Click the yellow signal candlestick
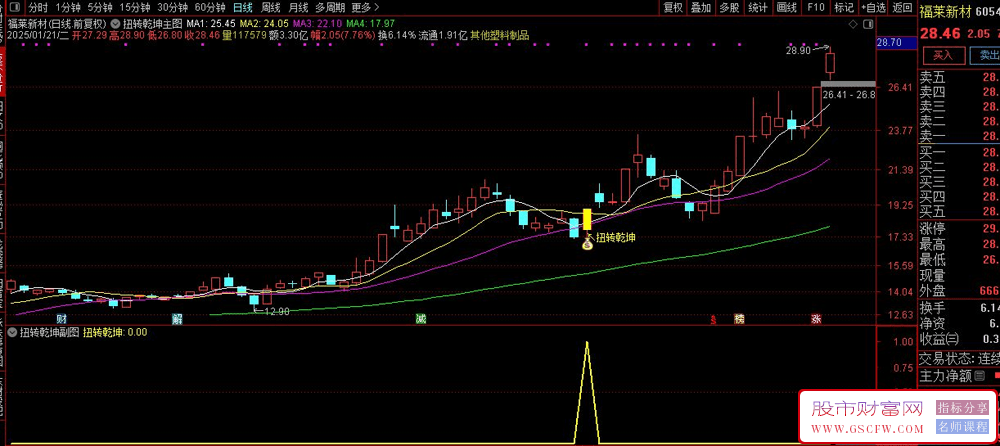Screen dimensions: 1000x446 pos(587,219)
